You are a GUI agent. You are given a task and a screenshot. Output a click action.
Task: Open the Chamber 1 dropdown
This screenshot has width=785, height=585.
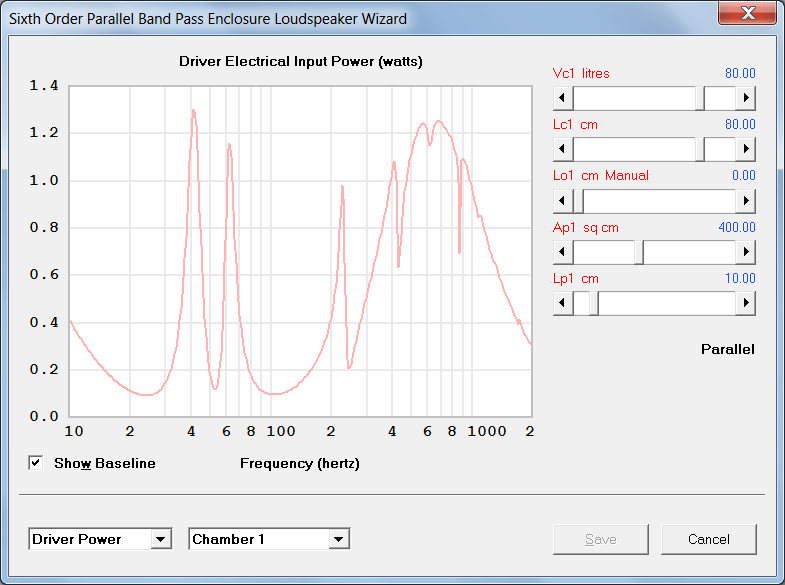(339, 539)
